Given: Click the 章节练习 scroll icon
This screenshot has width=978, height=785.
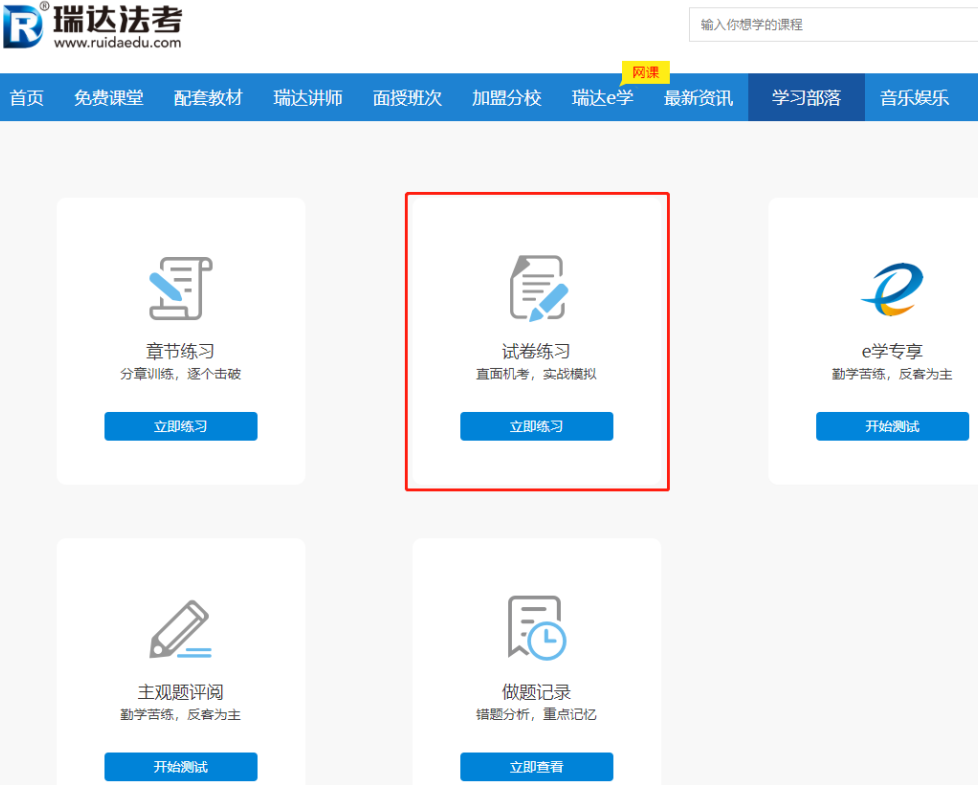Looking at the screenshot, I should pos(181,288).
